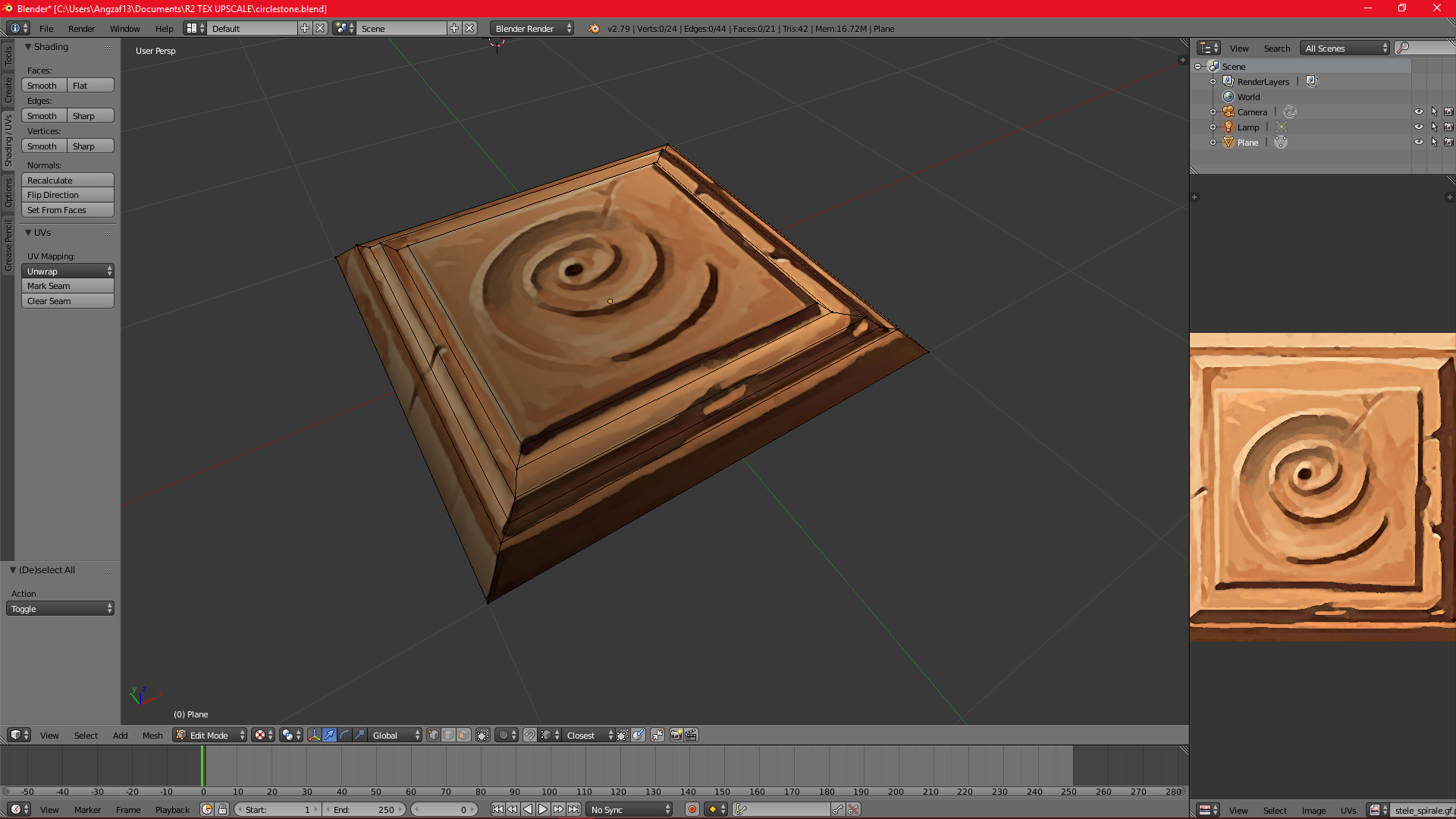Click the automatic keyframe record button
The height and width of the screenshot is (819, 1456).
coord(692,809)
